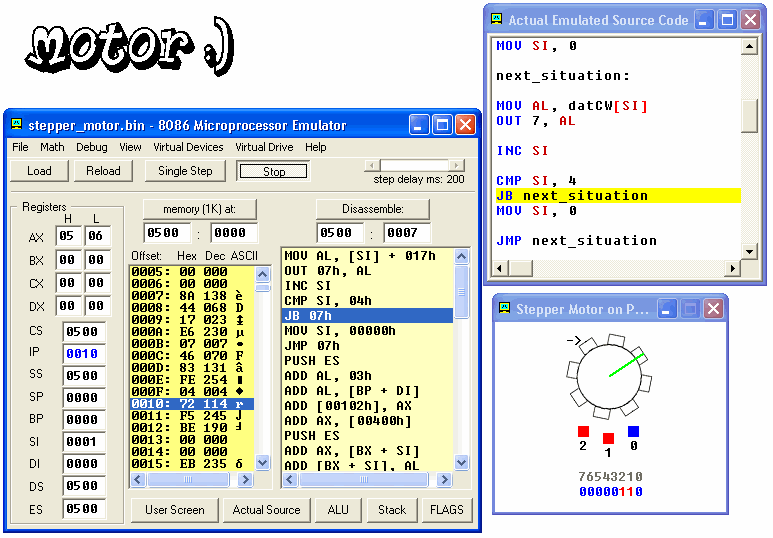This screenshot has width=773, height=538.
Task: Click the blue magnet indicator 0
Action: [x=633, y=431]
